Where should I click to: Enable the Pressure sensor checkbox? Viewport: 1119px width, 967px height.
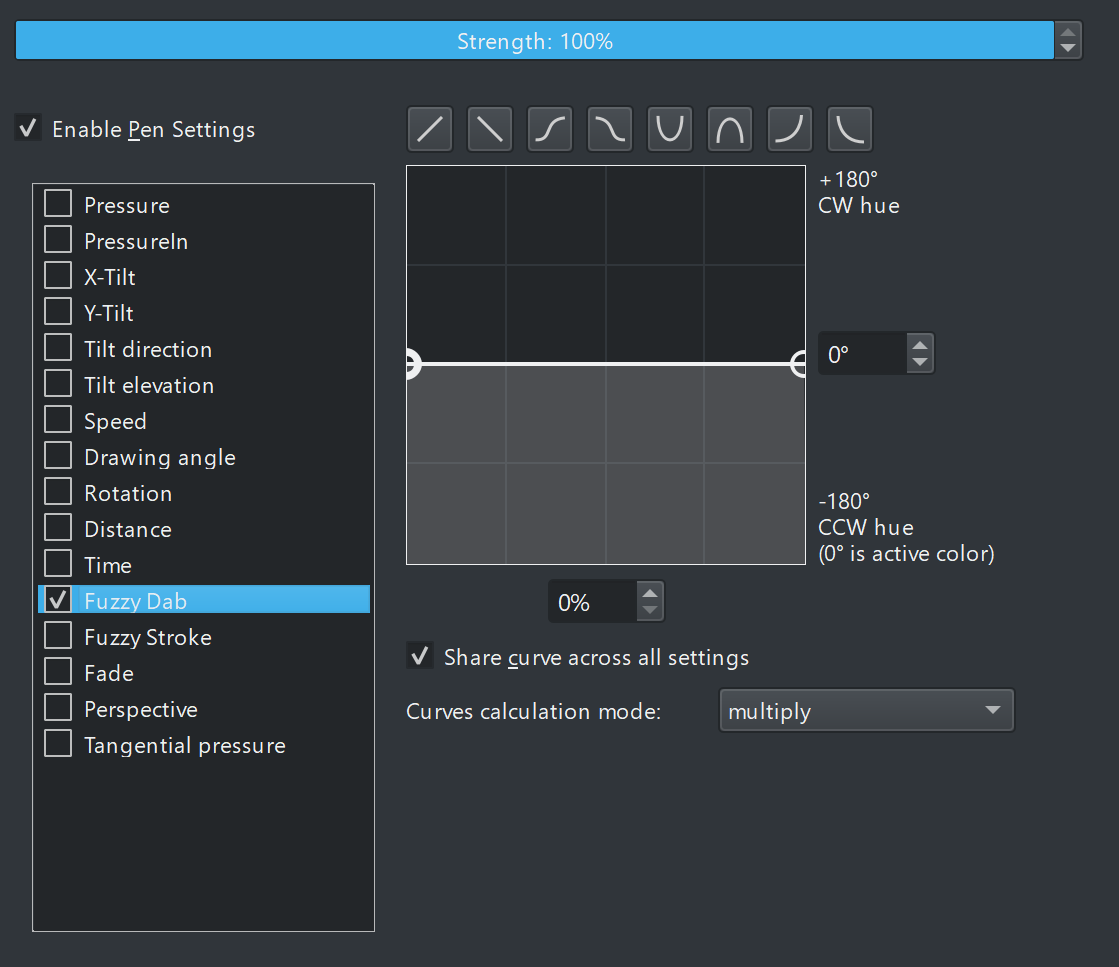pos(59,204)
